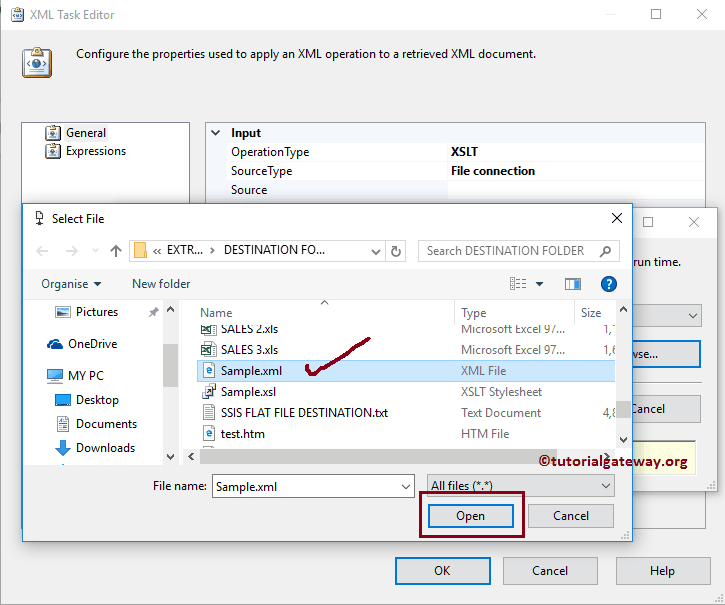Click General page icon in XML Task Editor
725x605 pixels.
coord(53,133)
